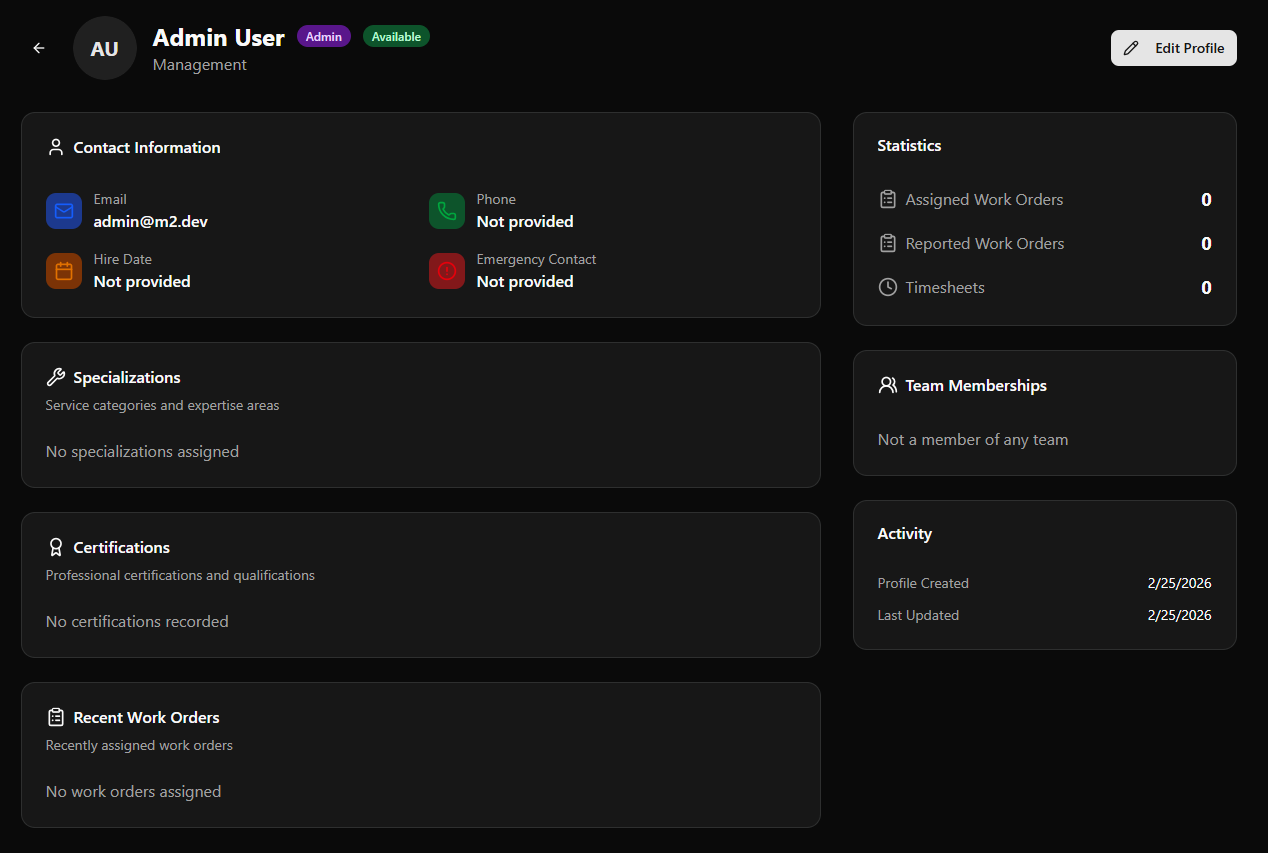
Task: Click the blue email envelope icon
Action: (64, 211)
